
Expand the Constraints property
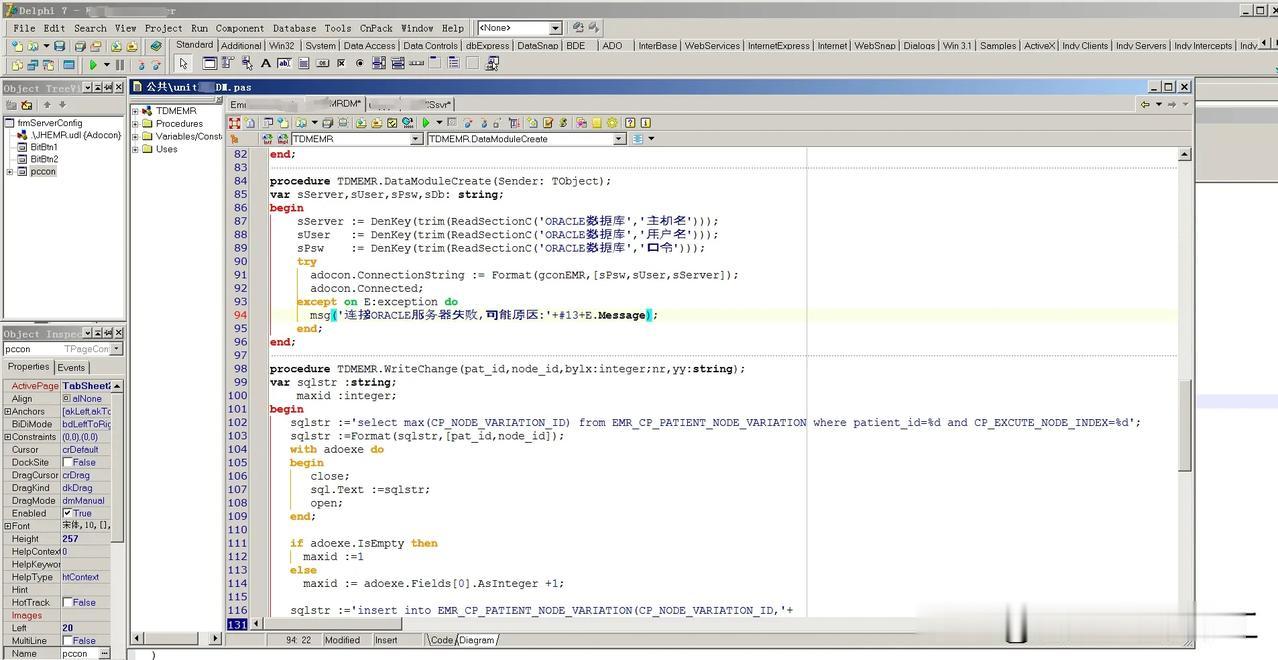(x=8, y=437)
